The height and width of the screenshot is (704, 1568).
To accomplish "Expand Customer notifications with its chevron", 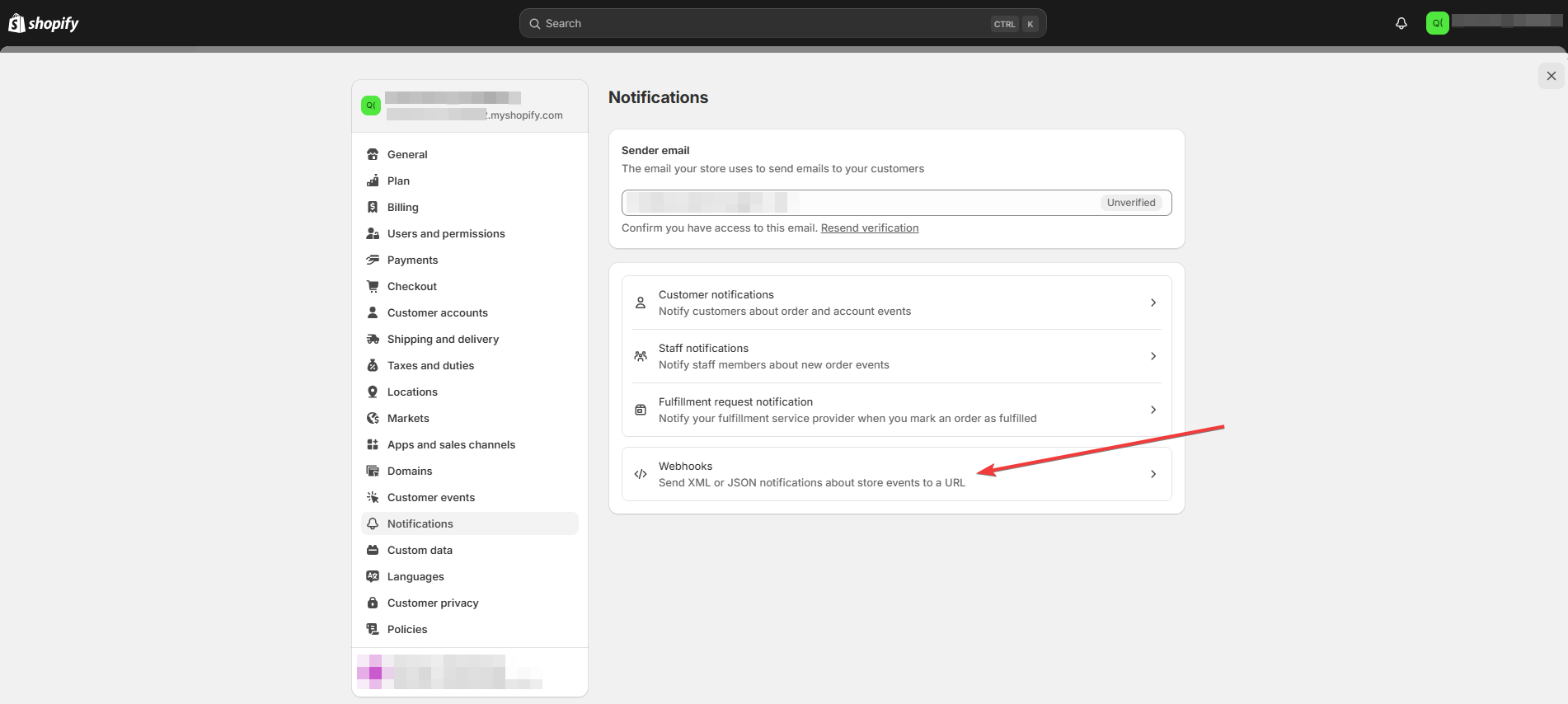I will (1153, 303).
